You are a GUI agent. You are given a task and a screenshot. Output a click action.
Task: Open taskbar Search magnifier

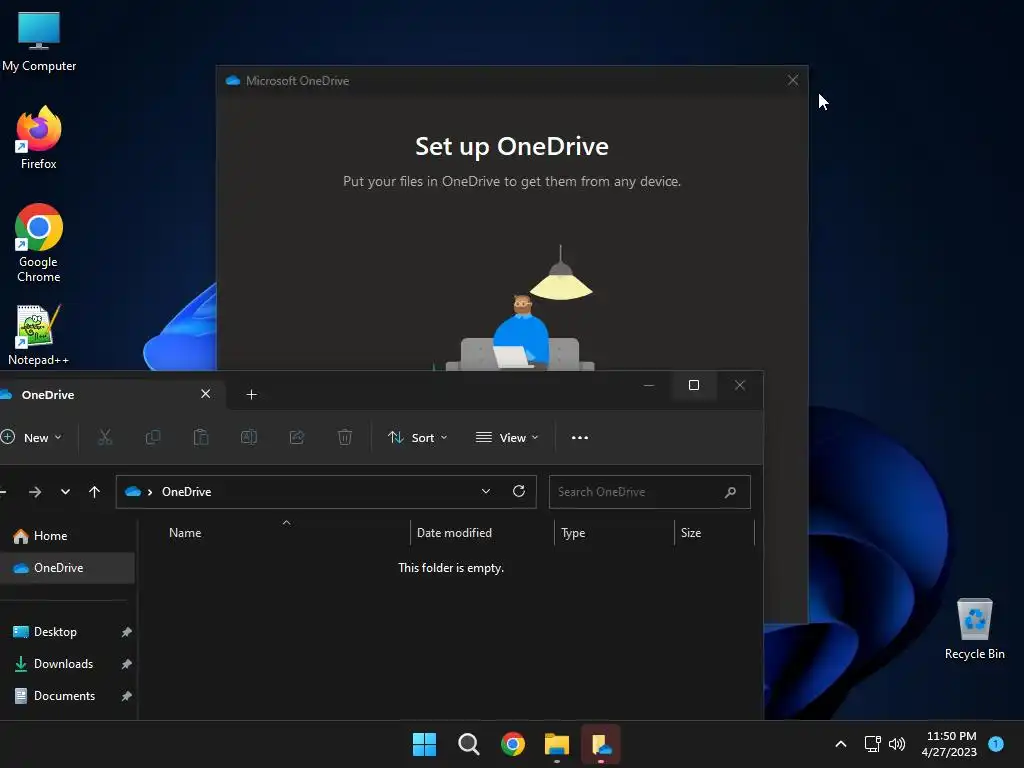tap(469, 744)
